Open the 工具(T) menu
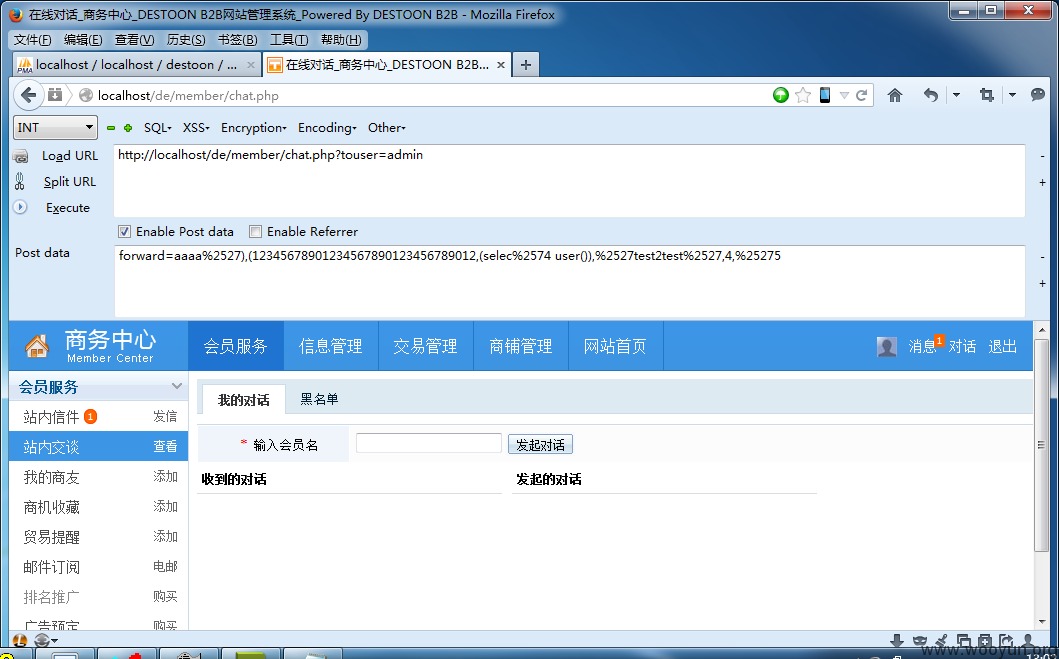Image resolution: width=1059 pixels, height=659 pixels. point(289,40)
